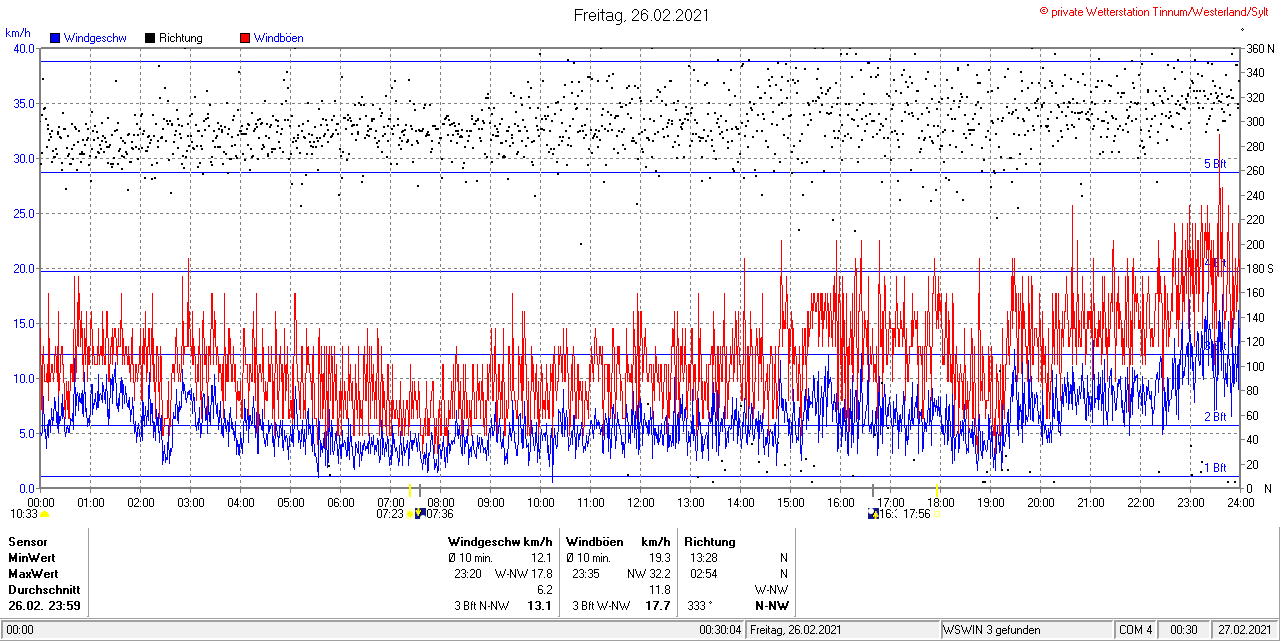Click the chart title Freitag, 26.02.2021 at top

click(641, 15)
